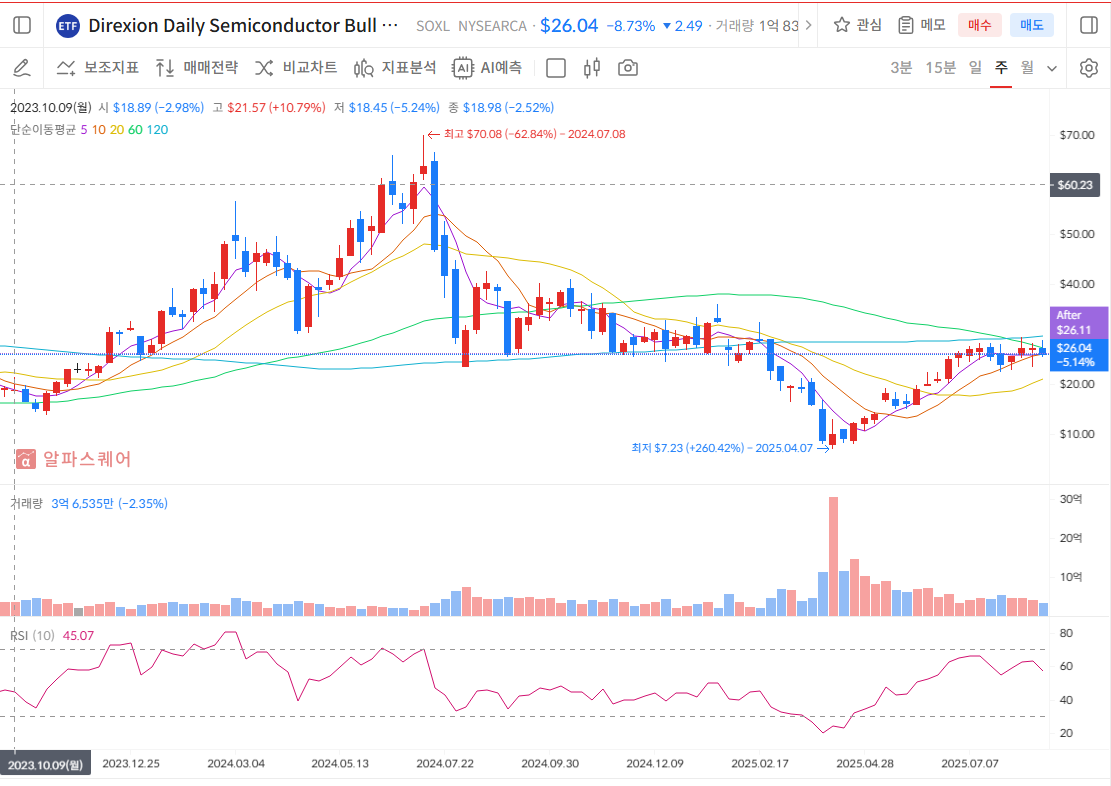Click moving average period 20

coord(117,130)
